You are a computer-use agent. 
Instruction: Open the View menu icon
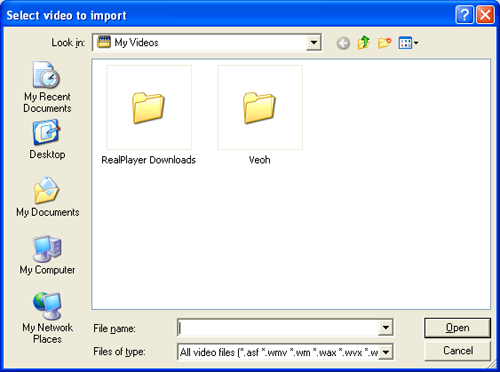point(408,43)
